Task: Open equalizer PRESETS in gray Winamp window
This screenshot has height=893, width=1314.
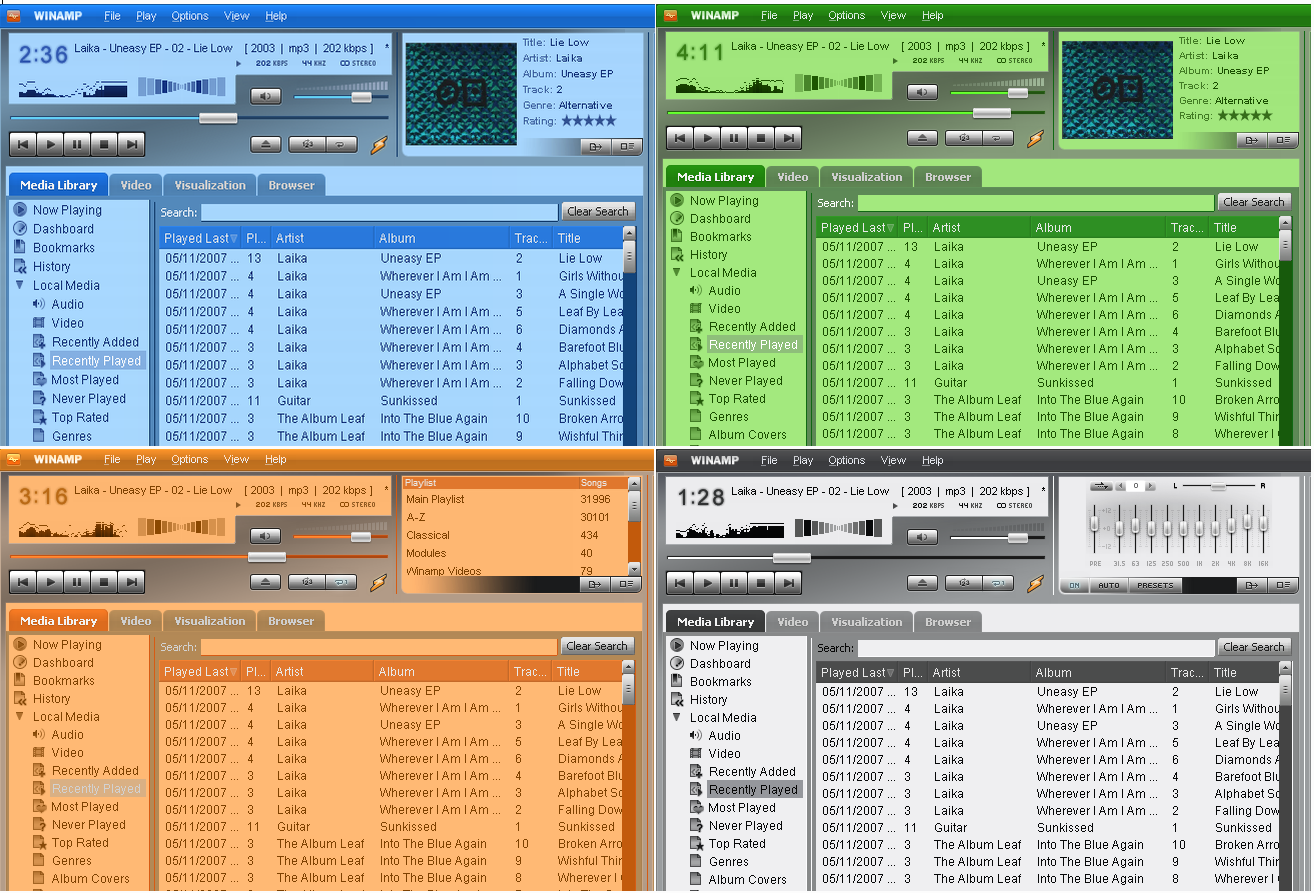Action: click(x=1155, y=586)
